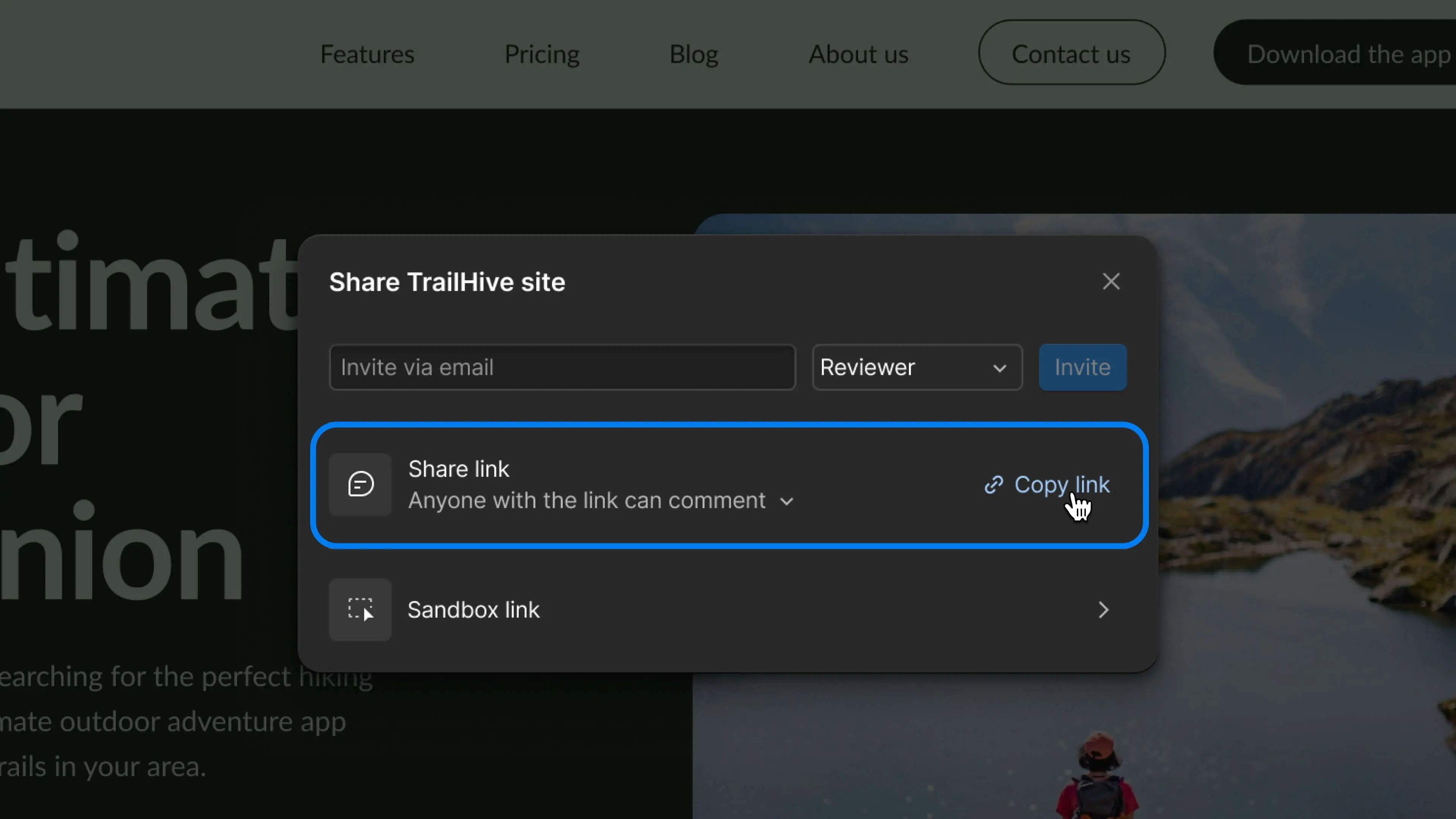This screenshot has height=819, width=1456.
Task: Open the About us nav item
Action: [x=858, y=54]
